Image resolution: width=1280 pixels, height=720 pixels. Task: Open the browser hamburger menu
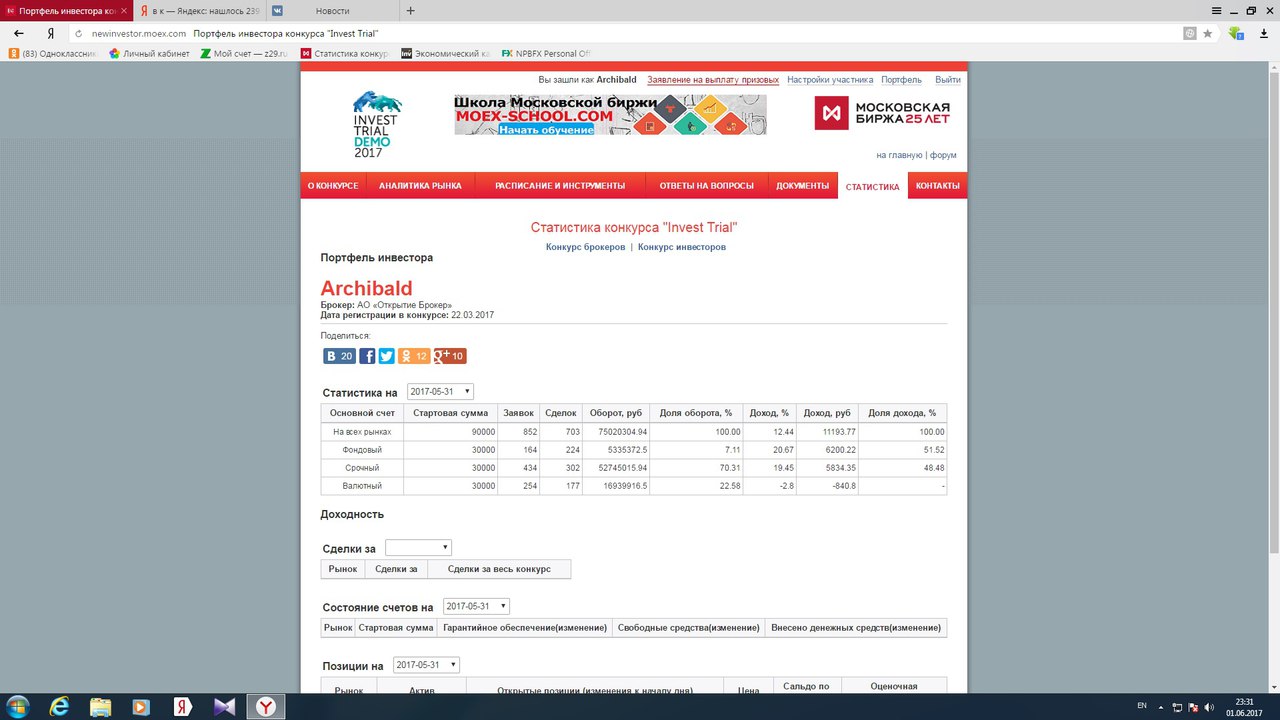pos(1216,10)
